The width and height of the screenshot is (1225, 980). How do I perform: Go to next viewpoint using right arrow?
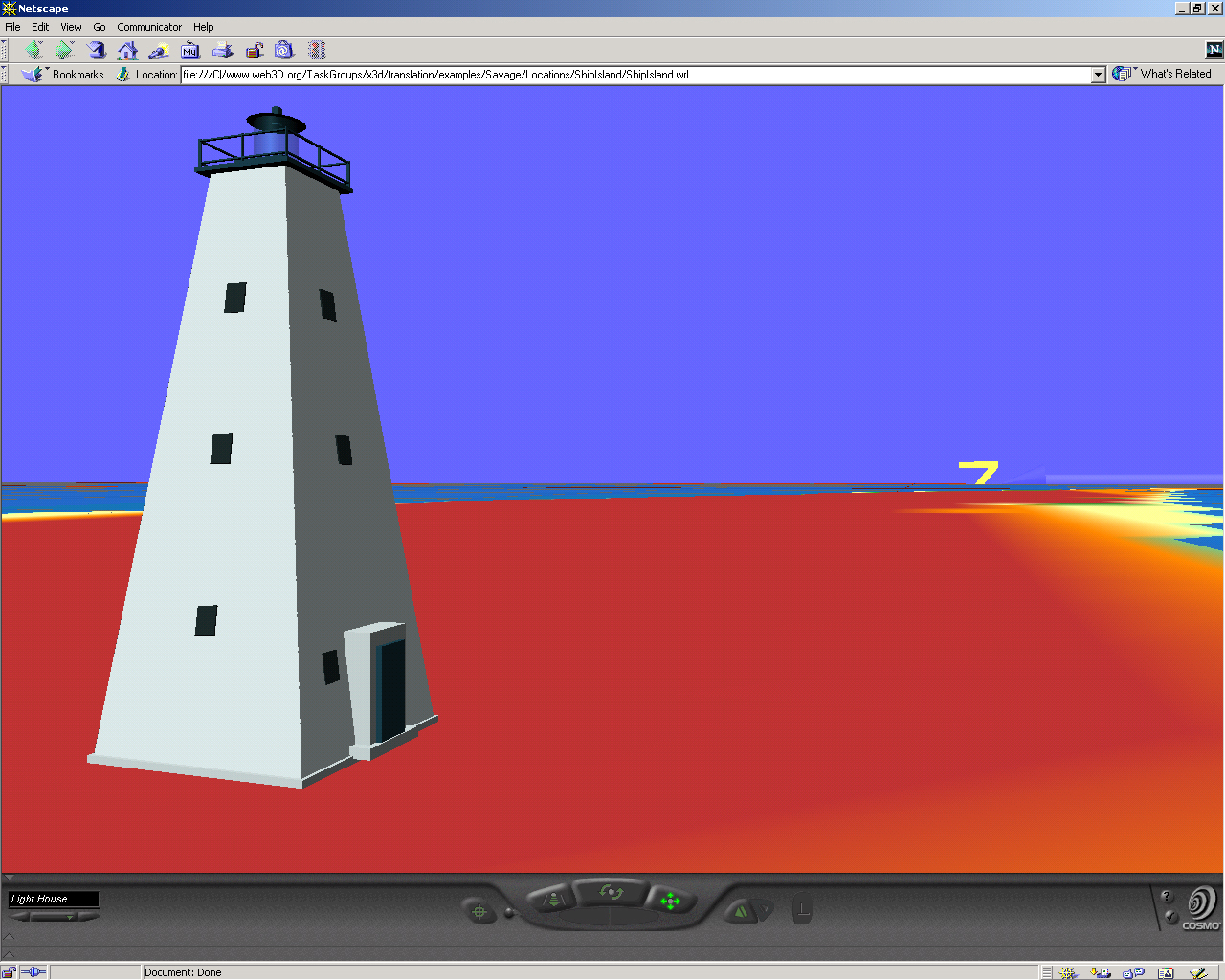tap(88, 917)
